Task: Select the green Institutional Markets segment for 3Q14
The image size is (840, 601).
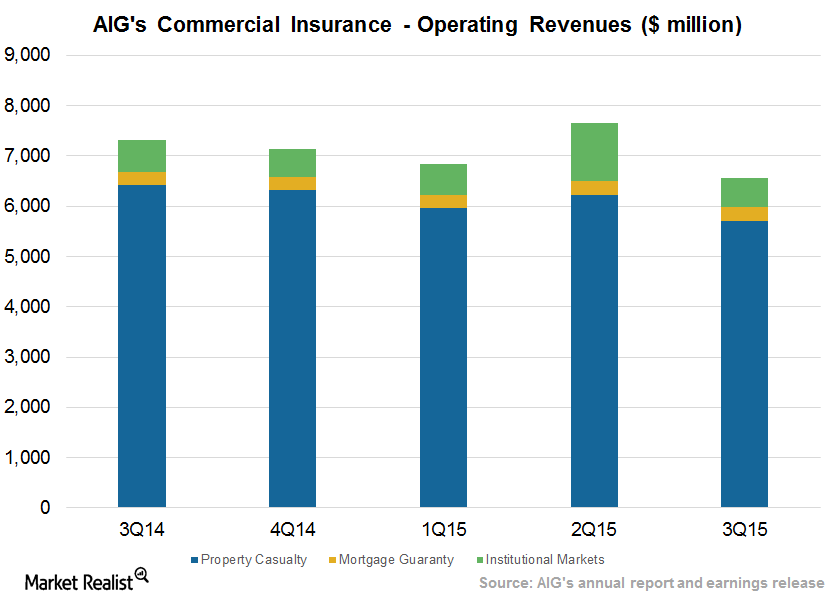Action: pyautogui.click(x=142, y=156)
